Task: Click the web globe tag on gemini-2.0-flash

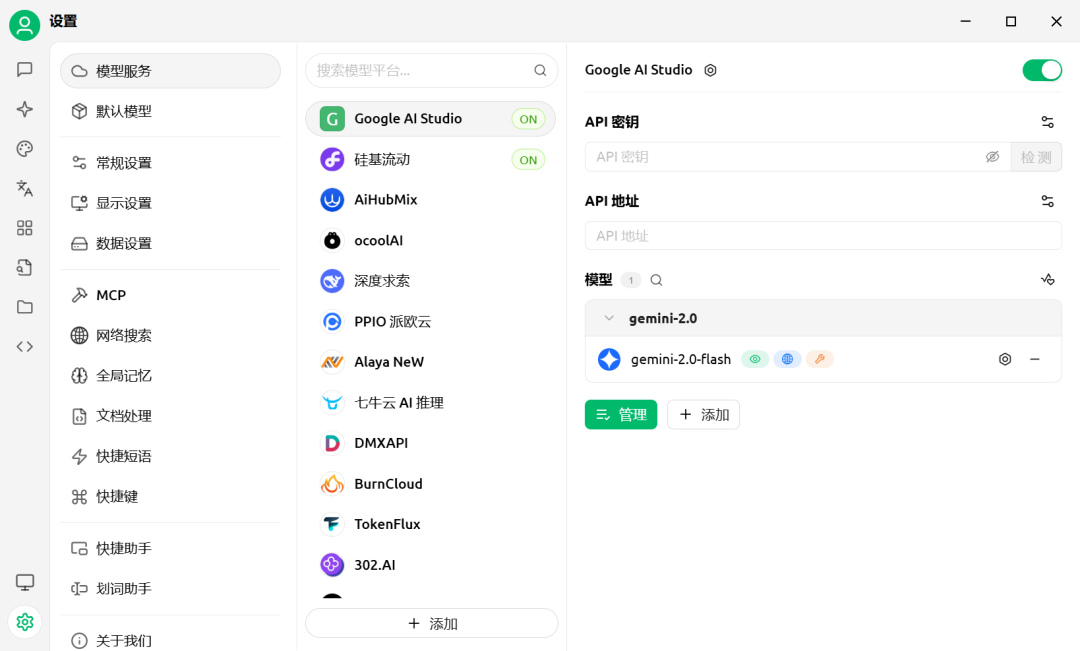Action: [x=787, y=359]
